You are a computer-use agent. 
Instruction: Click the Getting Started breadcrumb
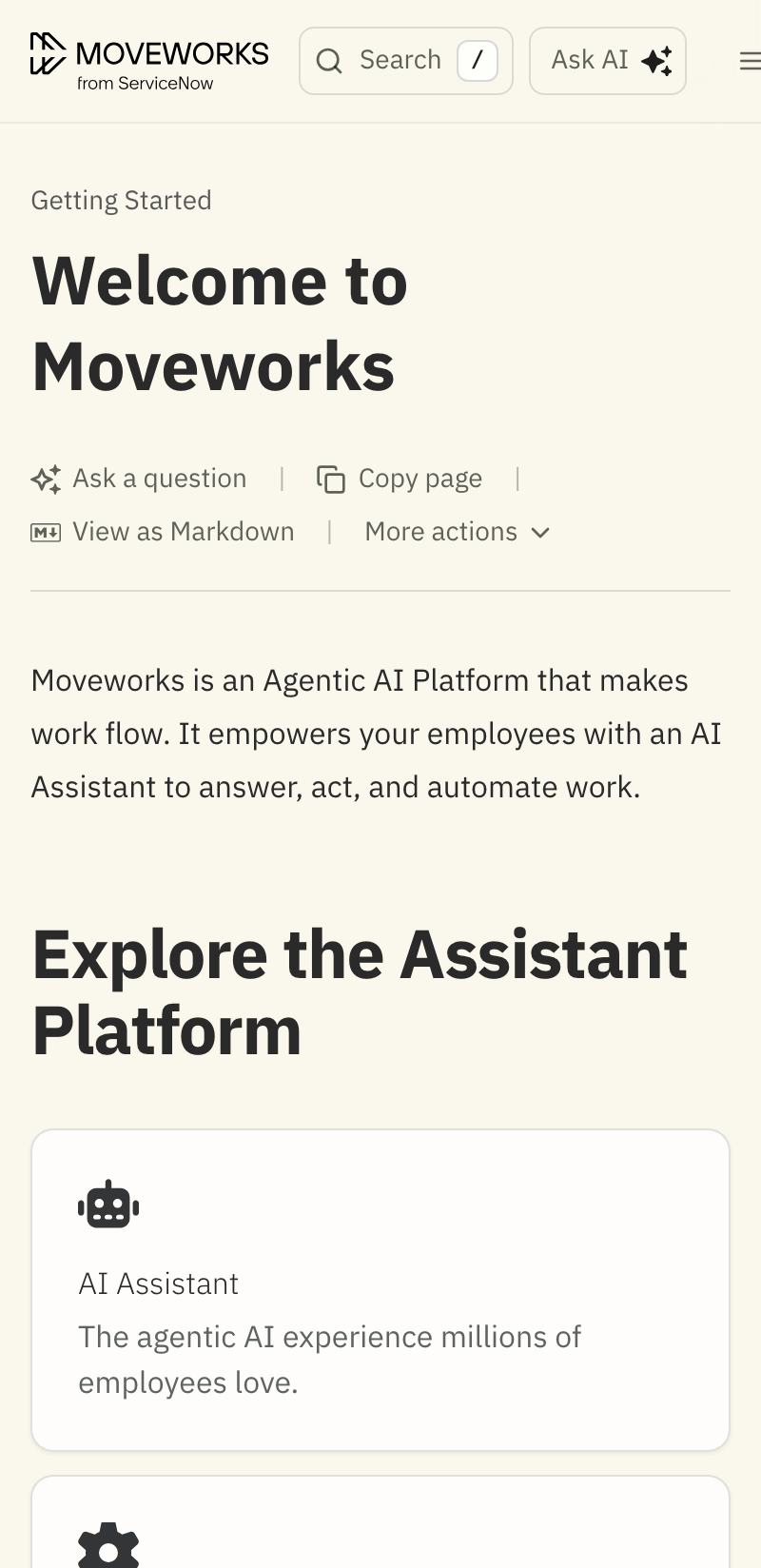121,200
